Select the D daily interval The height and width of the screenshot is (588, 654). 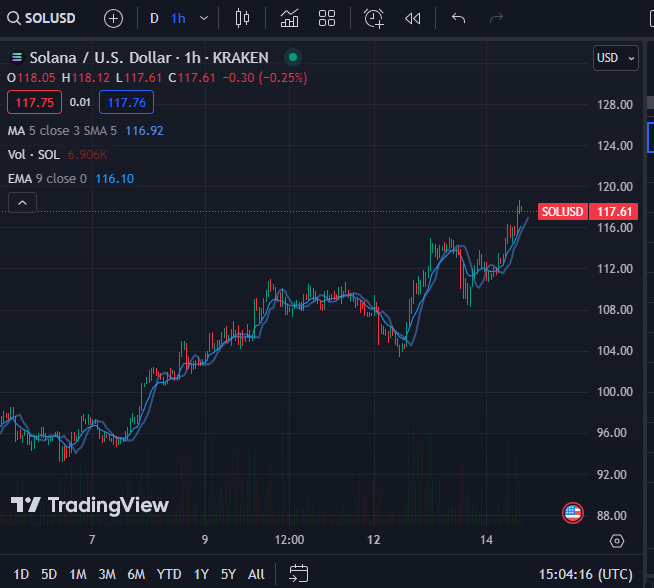(154, 18)
